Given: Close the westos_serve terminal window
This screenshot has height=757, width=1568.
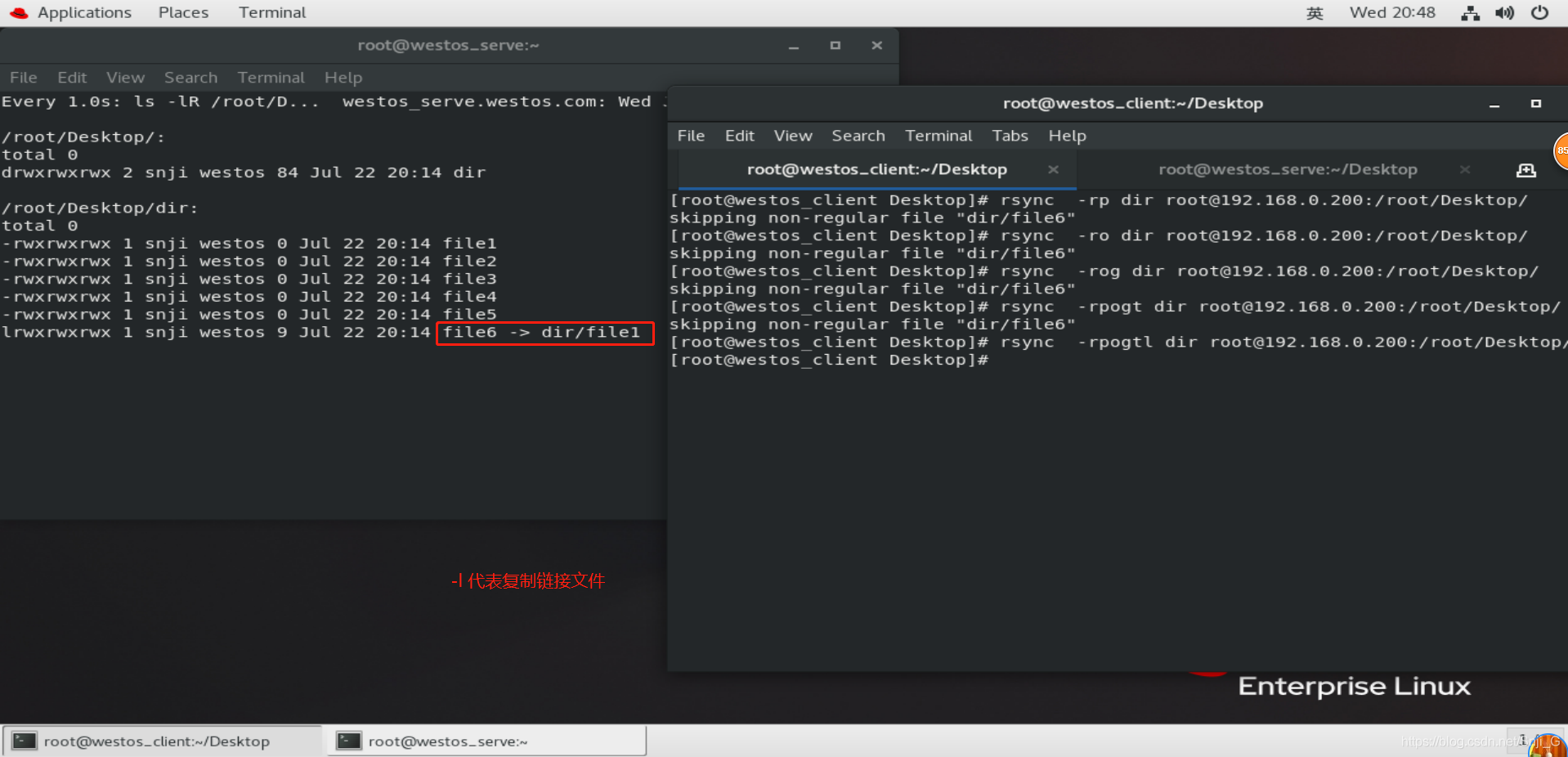Looking at the screenshot, I should (876, 46).
